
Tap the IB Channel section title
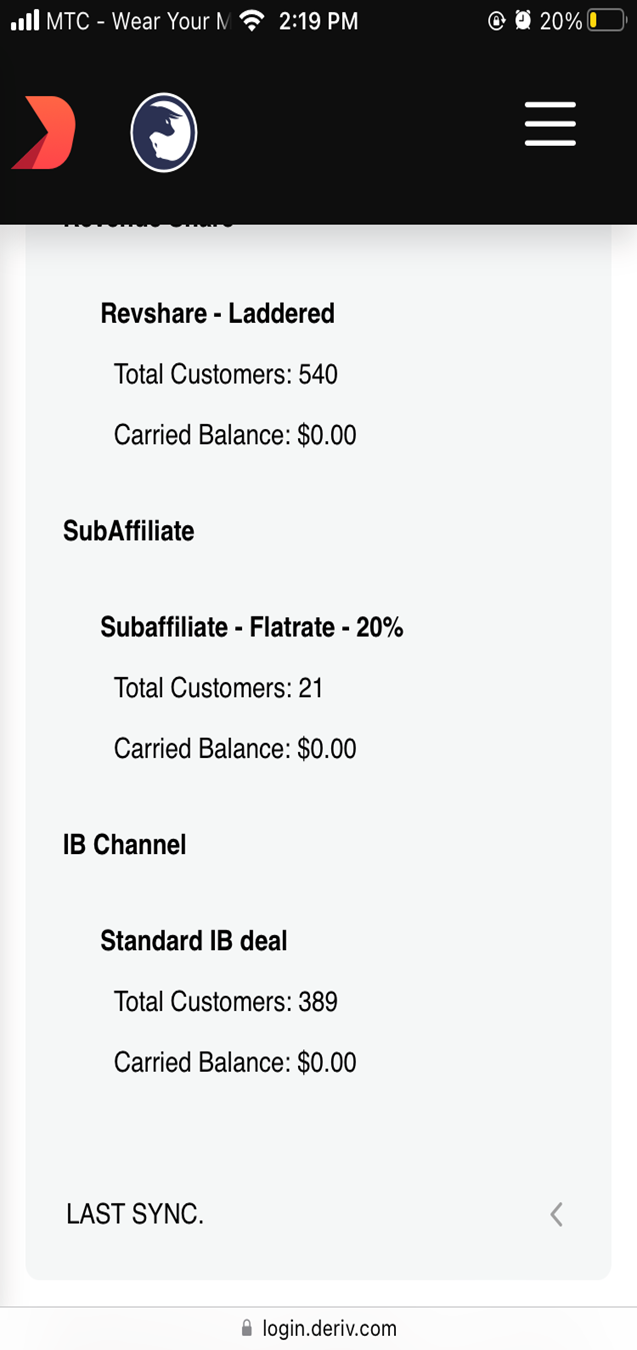[125, 845]
